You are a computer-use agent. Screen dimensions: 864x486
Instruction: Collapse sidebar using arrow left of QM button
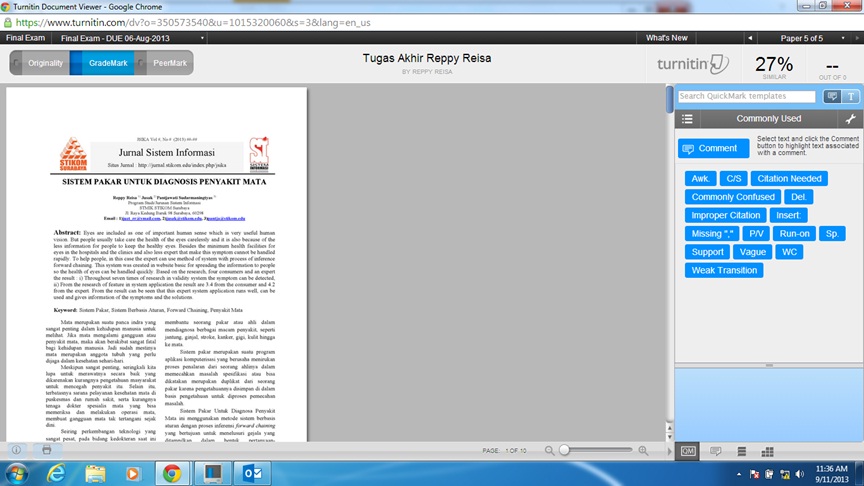pos(669,451)
